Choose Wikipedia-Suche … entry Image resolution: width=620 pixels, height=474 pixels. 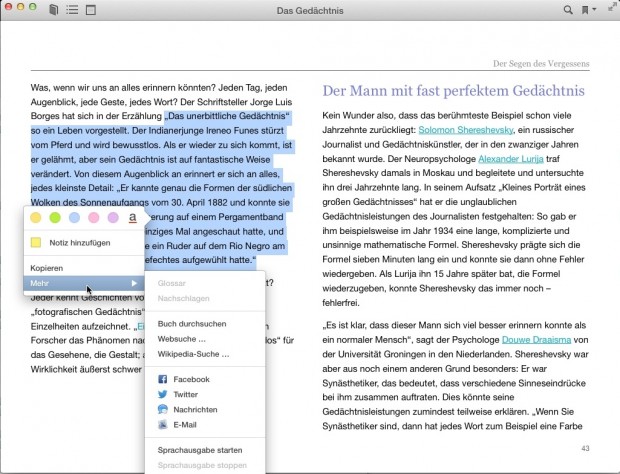(x=193, y=354)
